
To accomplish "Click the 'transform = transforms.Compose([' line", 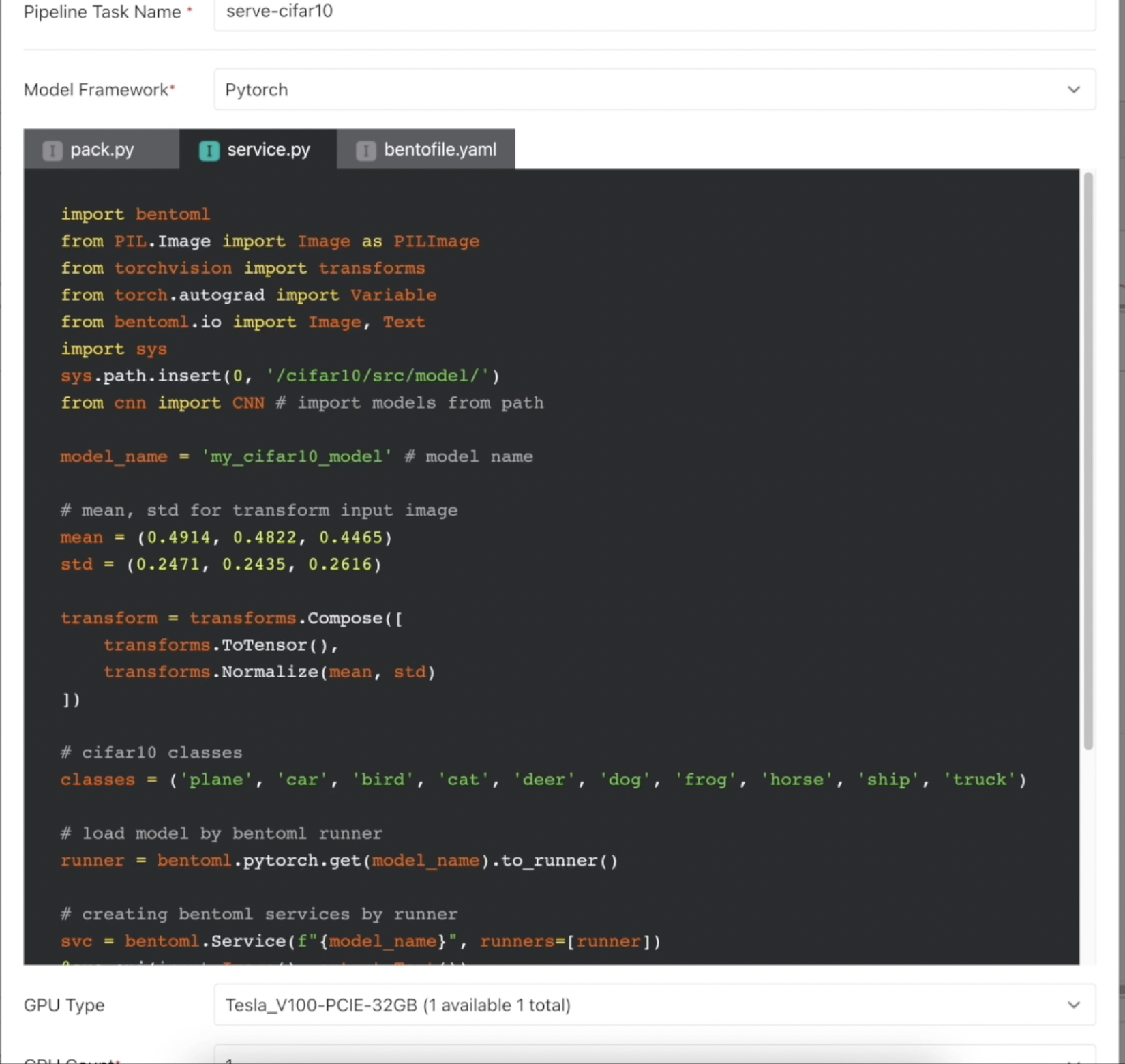I will pos(232,618).
